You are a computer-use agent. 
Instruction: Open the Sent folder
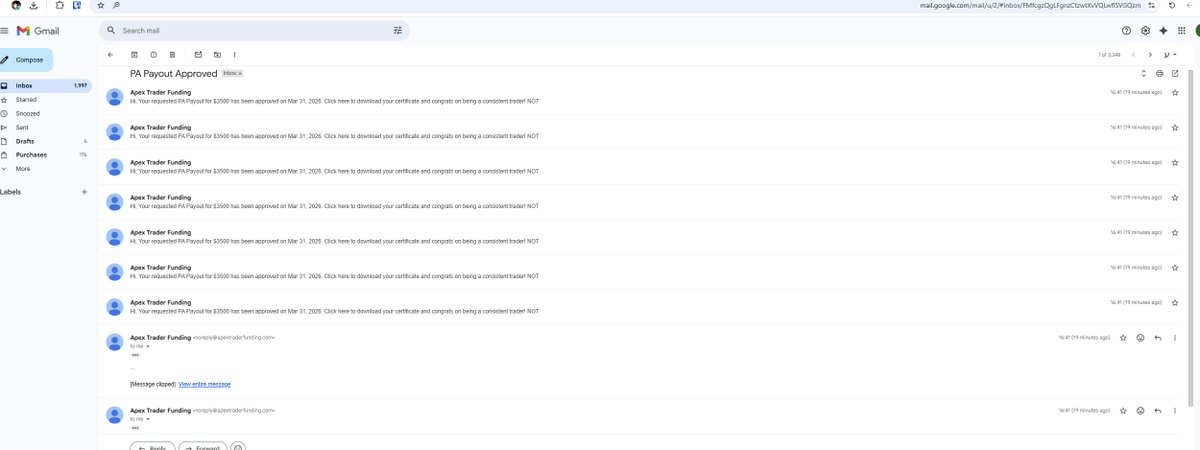coord(46,128)
